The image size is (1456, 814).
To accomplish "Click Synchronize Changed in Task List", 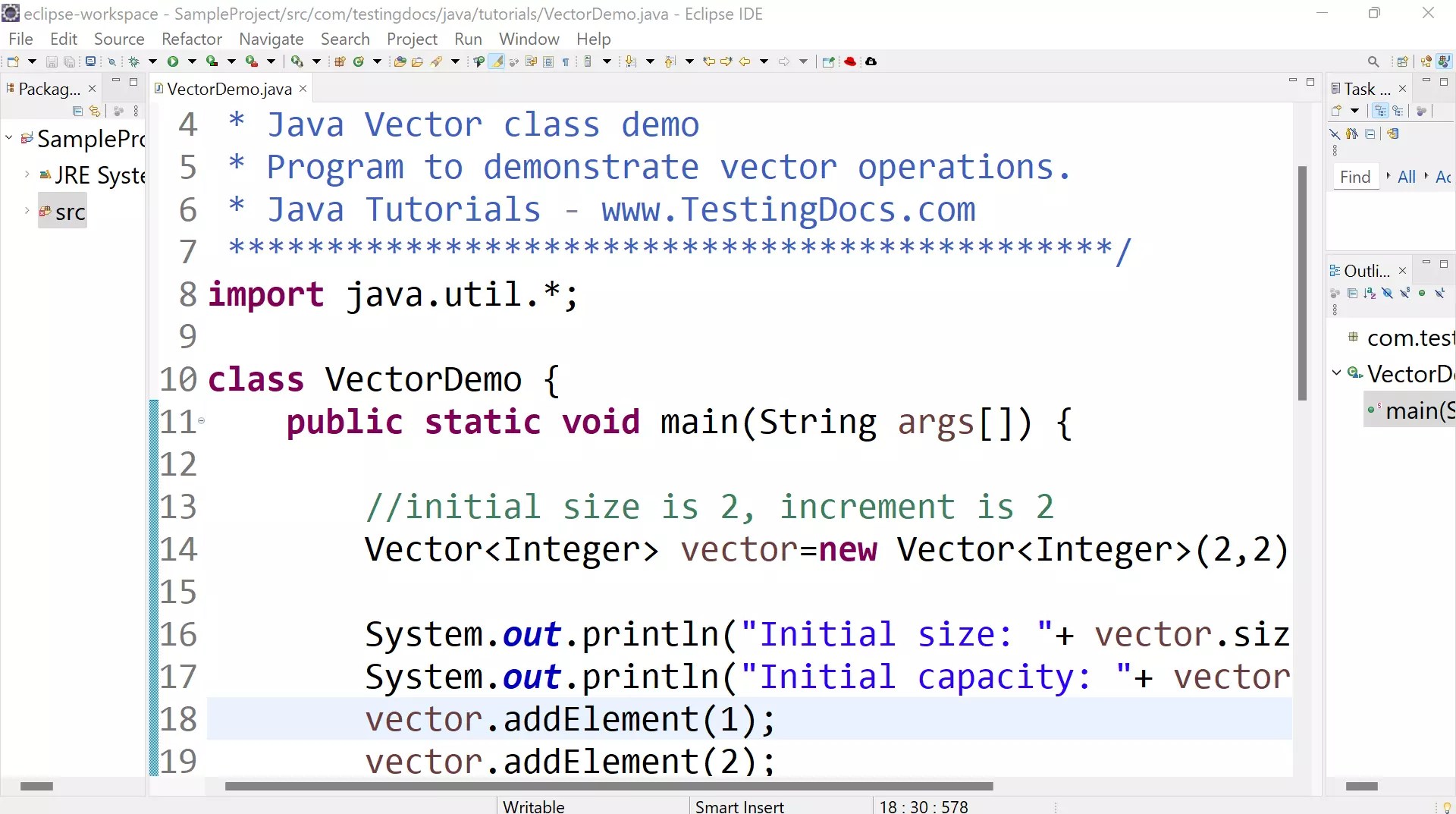I will 1392,134.
